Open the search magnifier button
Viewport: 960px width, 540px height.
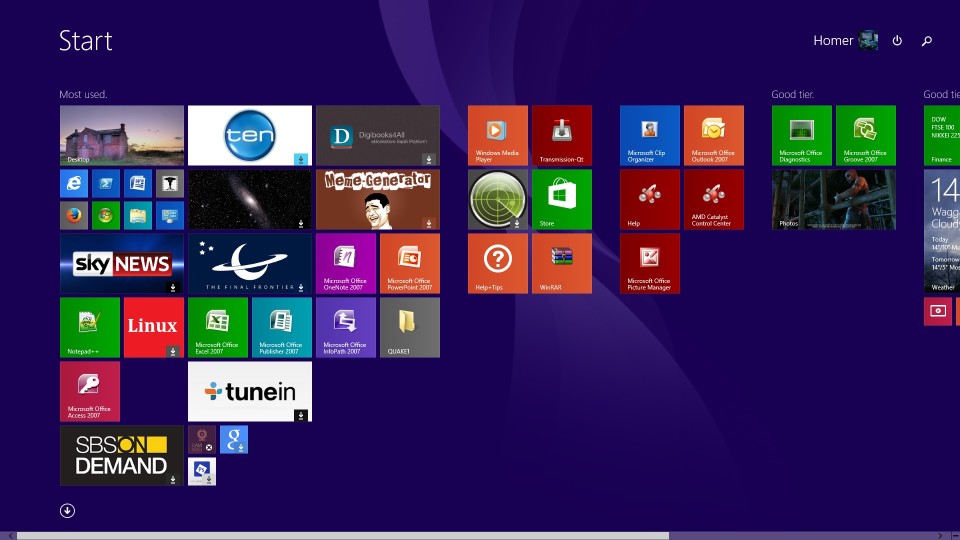coord(927,40)
